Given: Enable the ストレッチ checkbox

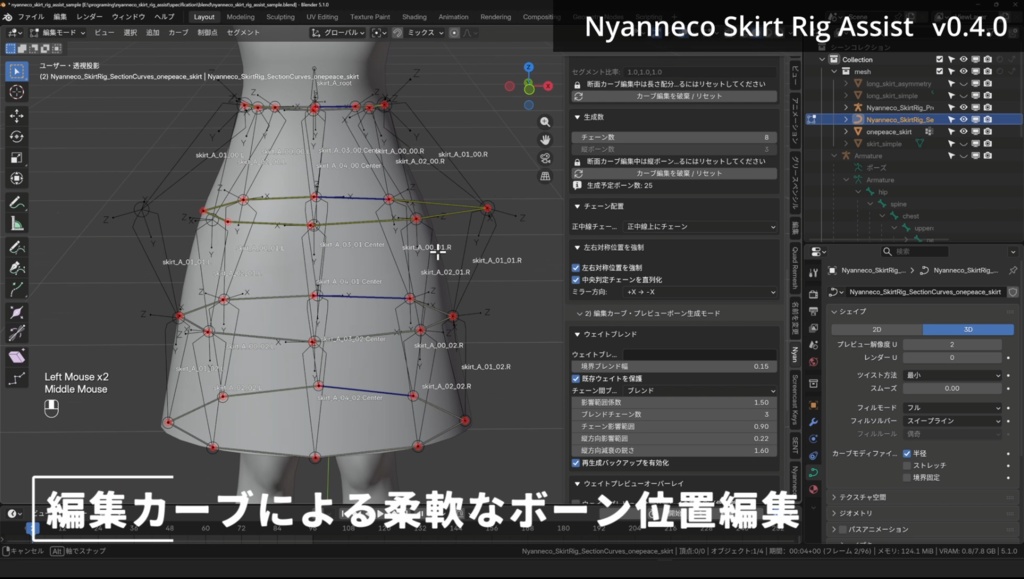Looking at the screenshot, I should coord(906,465).
